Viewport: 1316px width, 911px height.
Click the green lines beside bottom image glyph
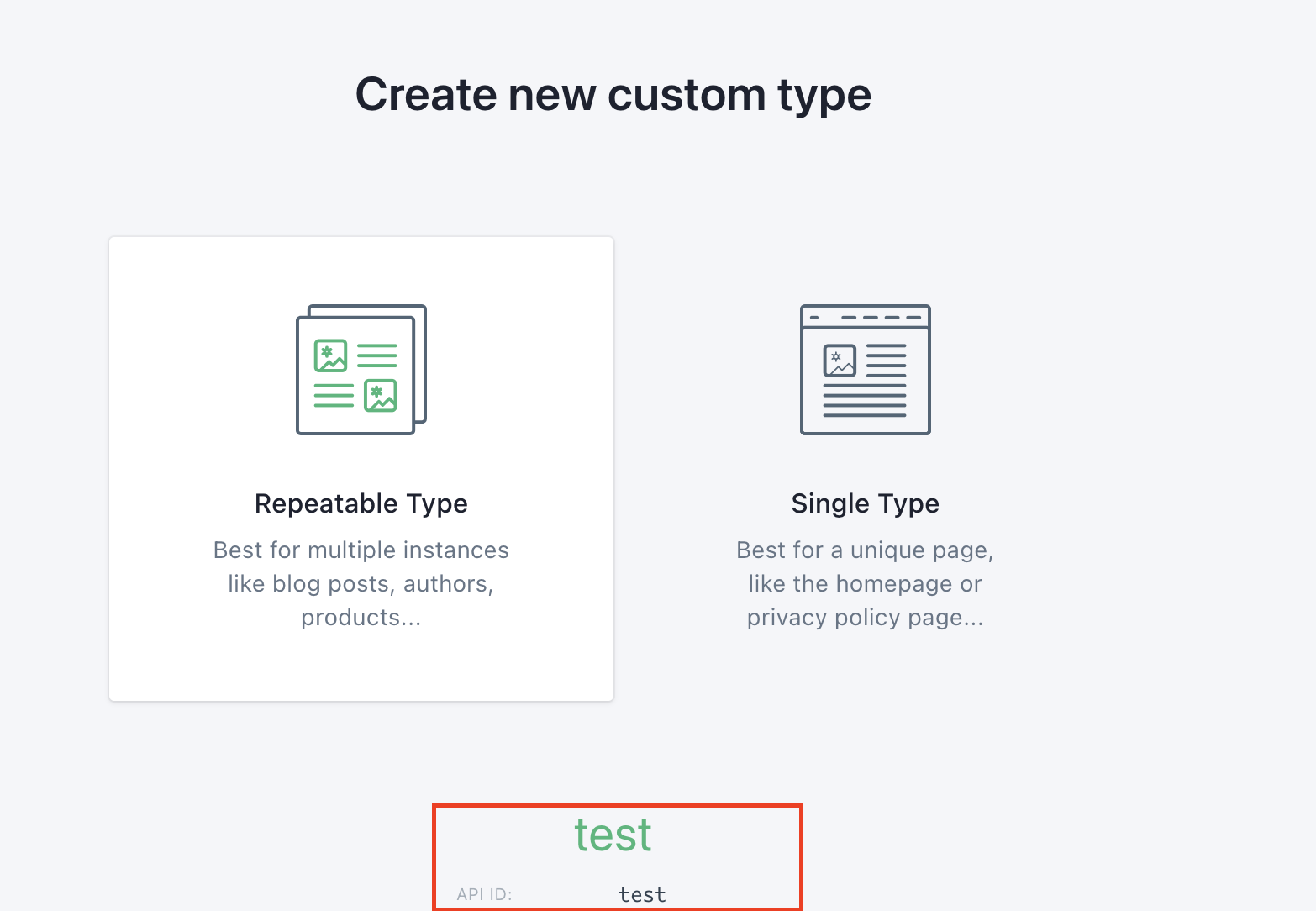click(x=334, y=395)
